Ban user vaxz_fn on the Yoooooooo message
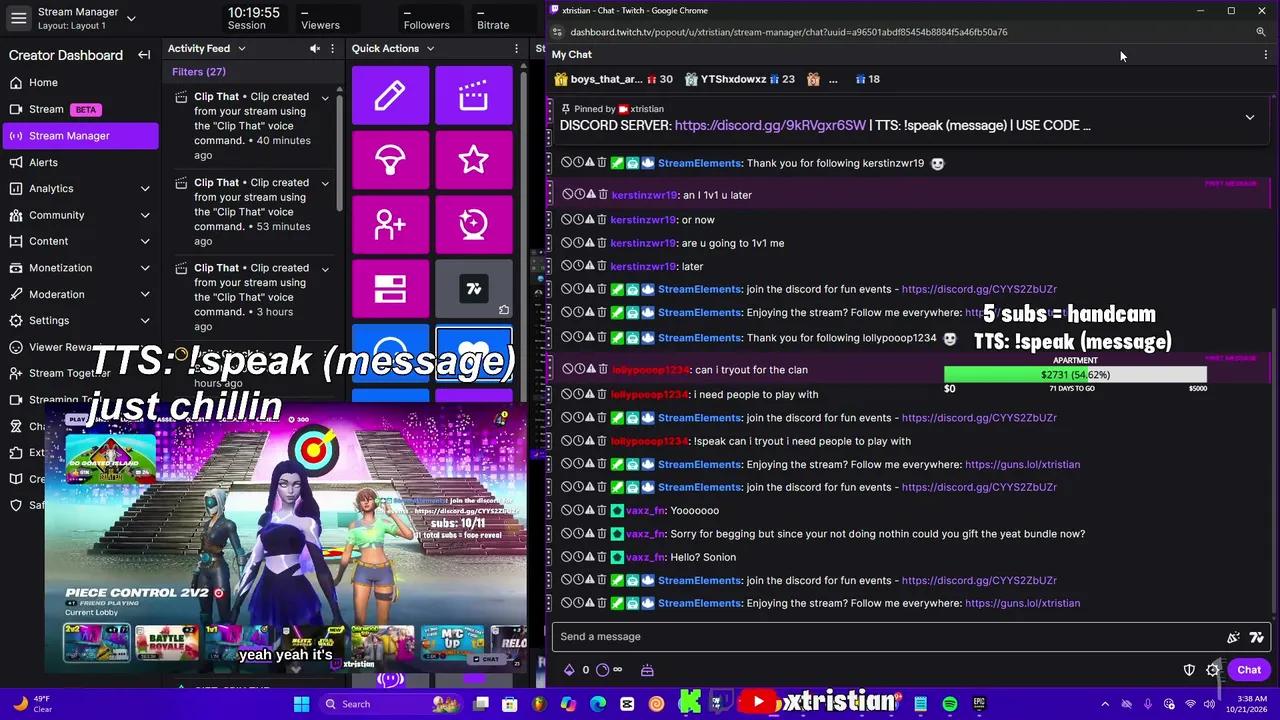This screenshot has width=1280, height=720. click(x=566, y=511)
